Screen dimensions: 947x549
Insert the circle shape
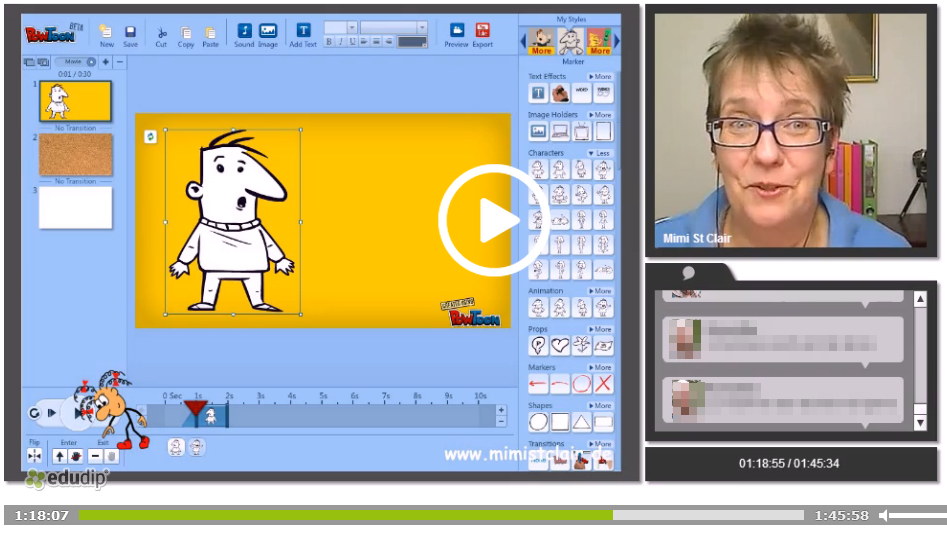click(538, 422)
